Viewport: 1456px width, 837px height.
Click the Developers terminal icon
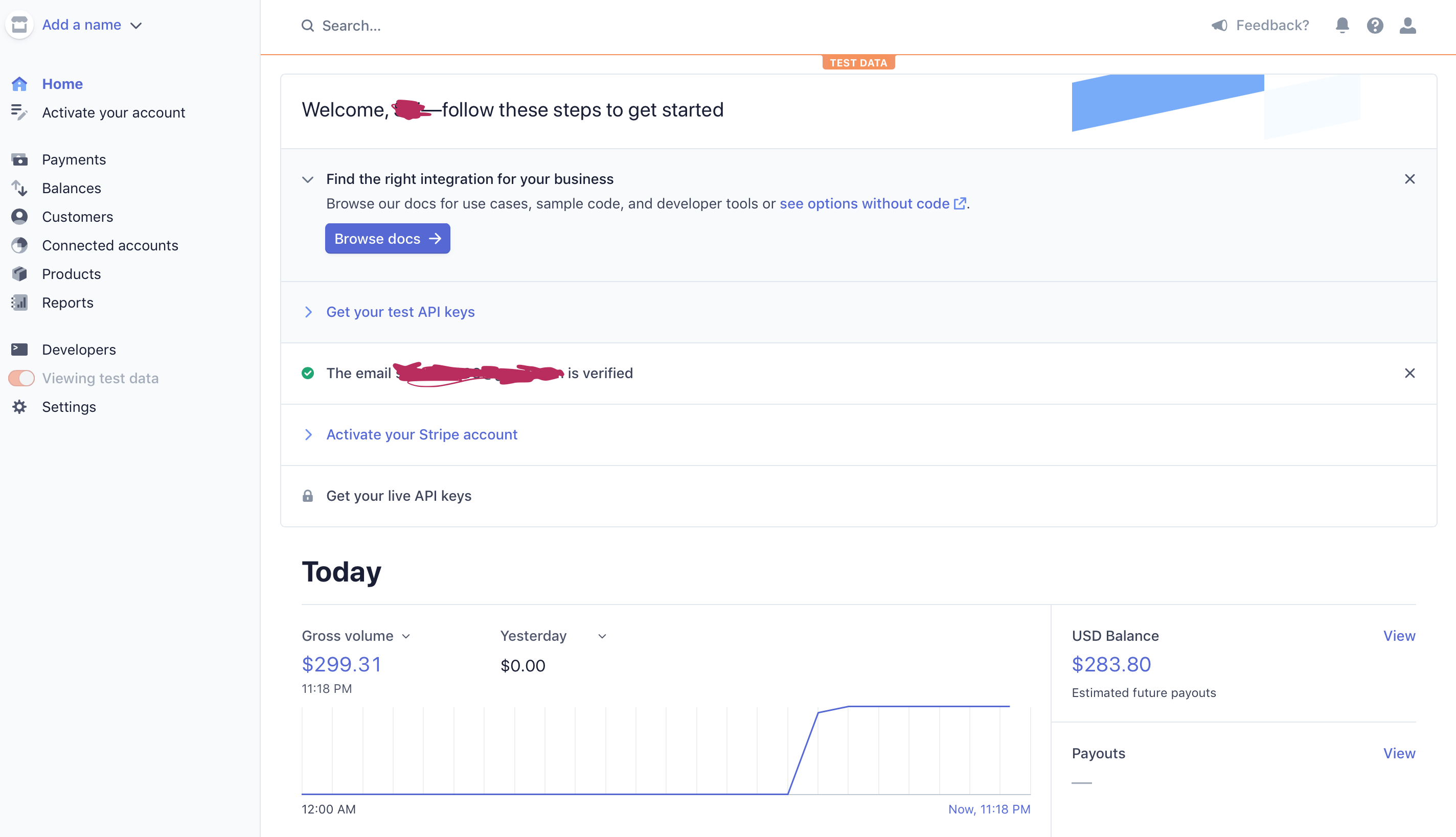19,350
